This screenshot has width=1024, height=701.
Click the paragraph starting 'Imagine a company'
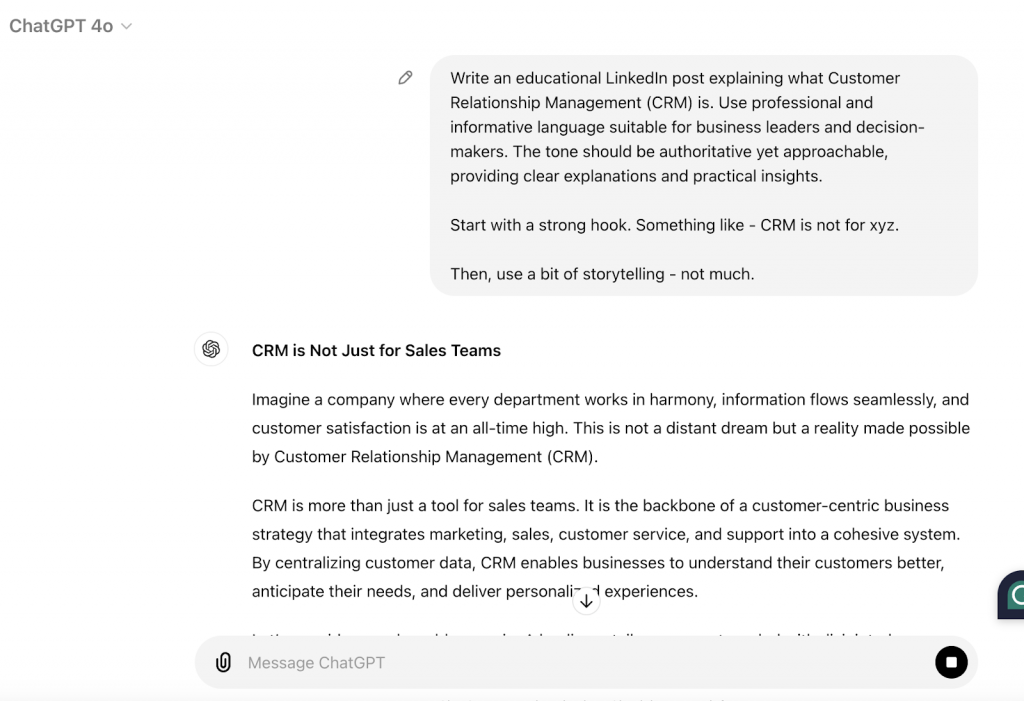click(x=610, y=428)
